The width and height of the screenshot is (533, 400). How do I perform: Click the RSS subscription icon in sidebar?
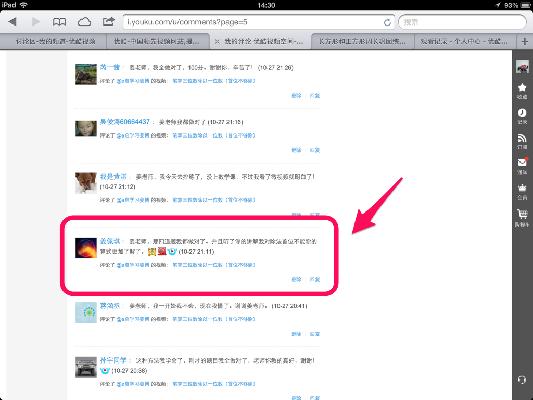(x=522, y=141)
